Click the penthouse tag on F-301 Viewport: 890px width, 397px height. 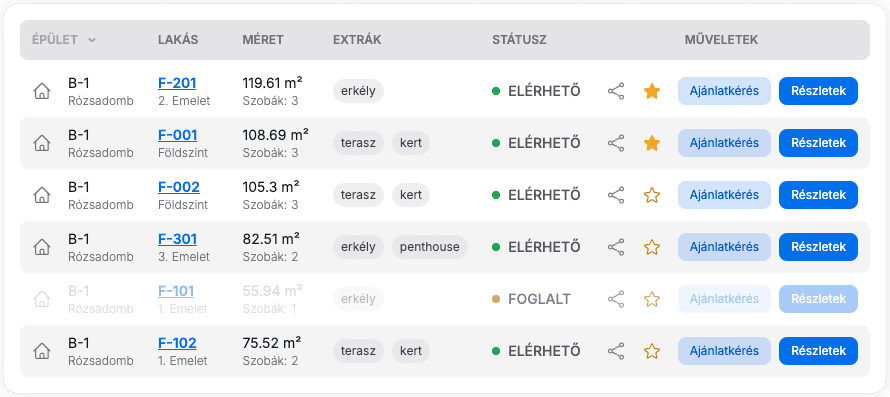(430, 247)
